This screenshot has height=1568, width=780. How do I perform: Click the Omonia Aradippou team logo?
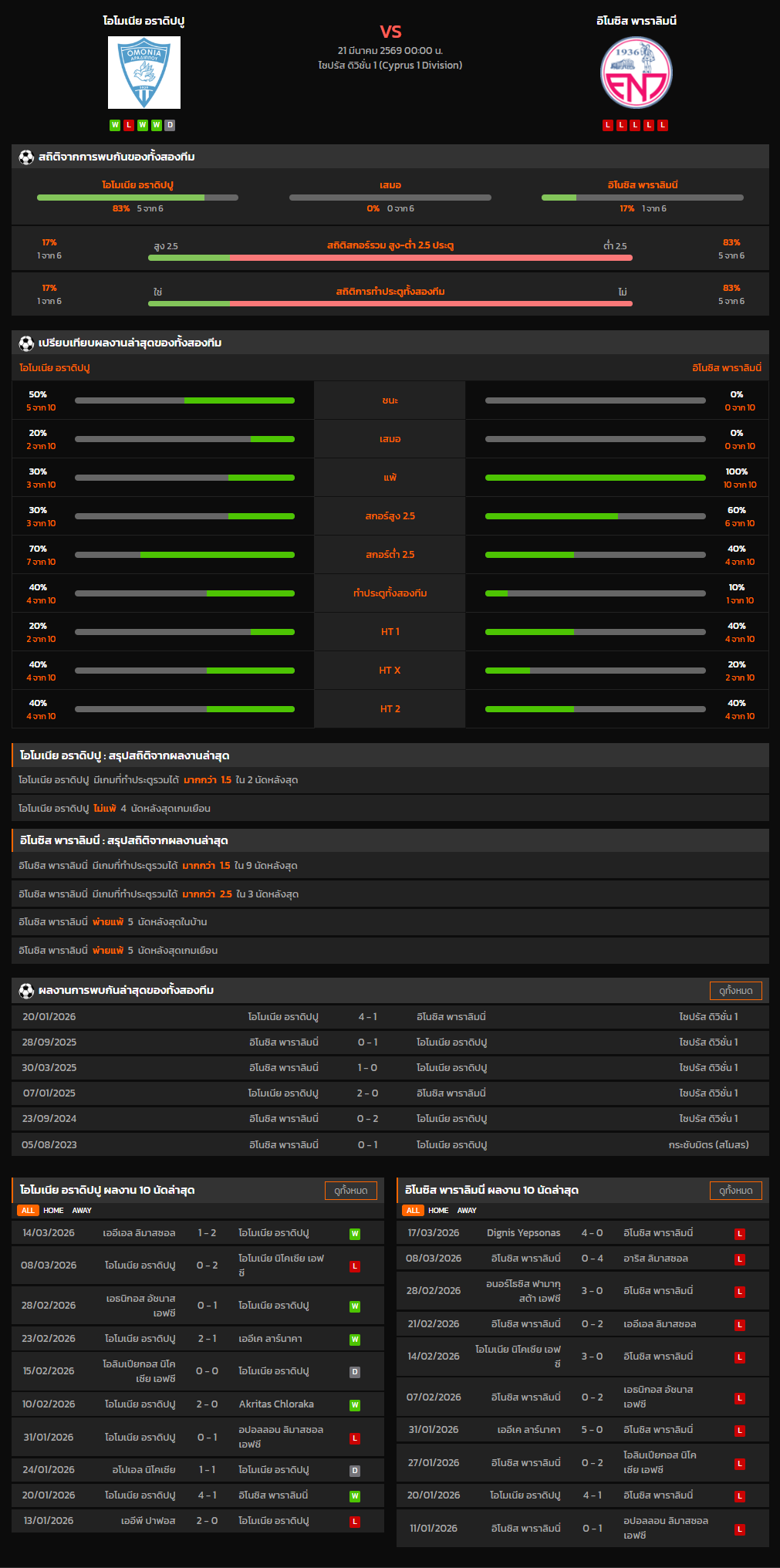(144, 73)
